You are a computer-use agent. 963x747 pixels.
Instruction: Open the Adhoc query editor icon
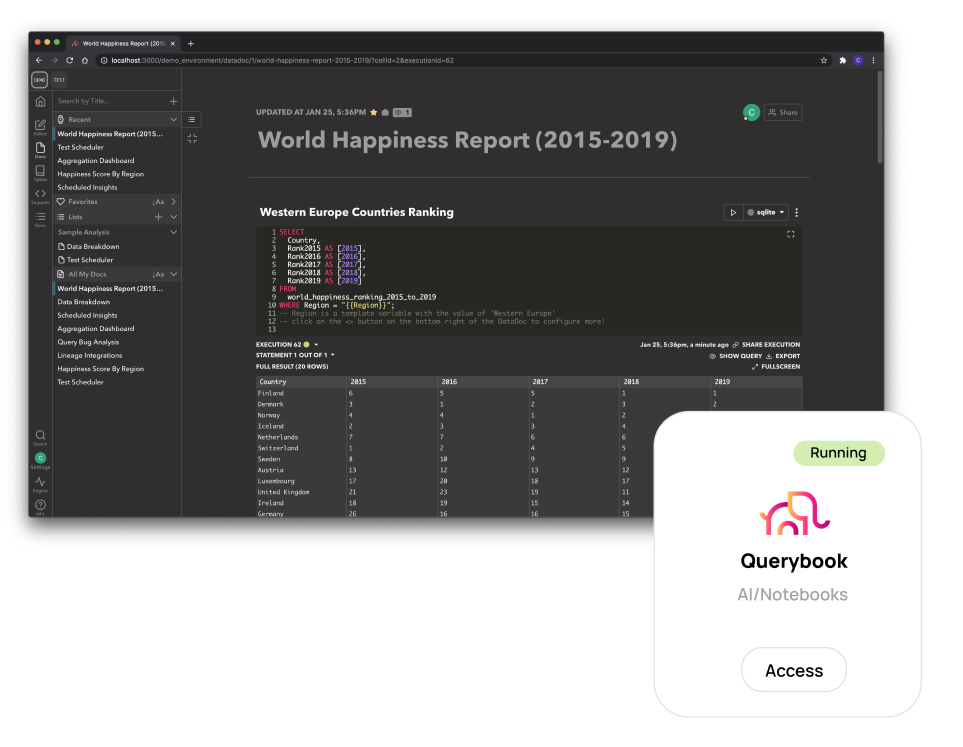[x=41, y=126]
